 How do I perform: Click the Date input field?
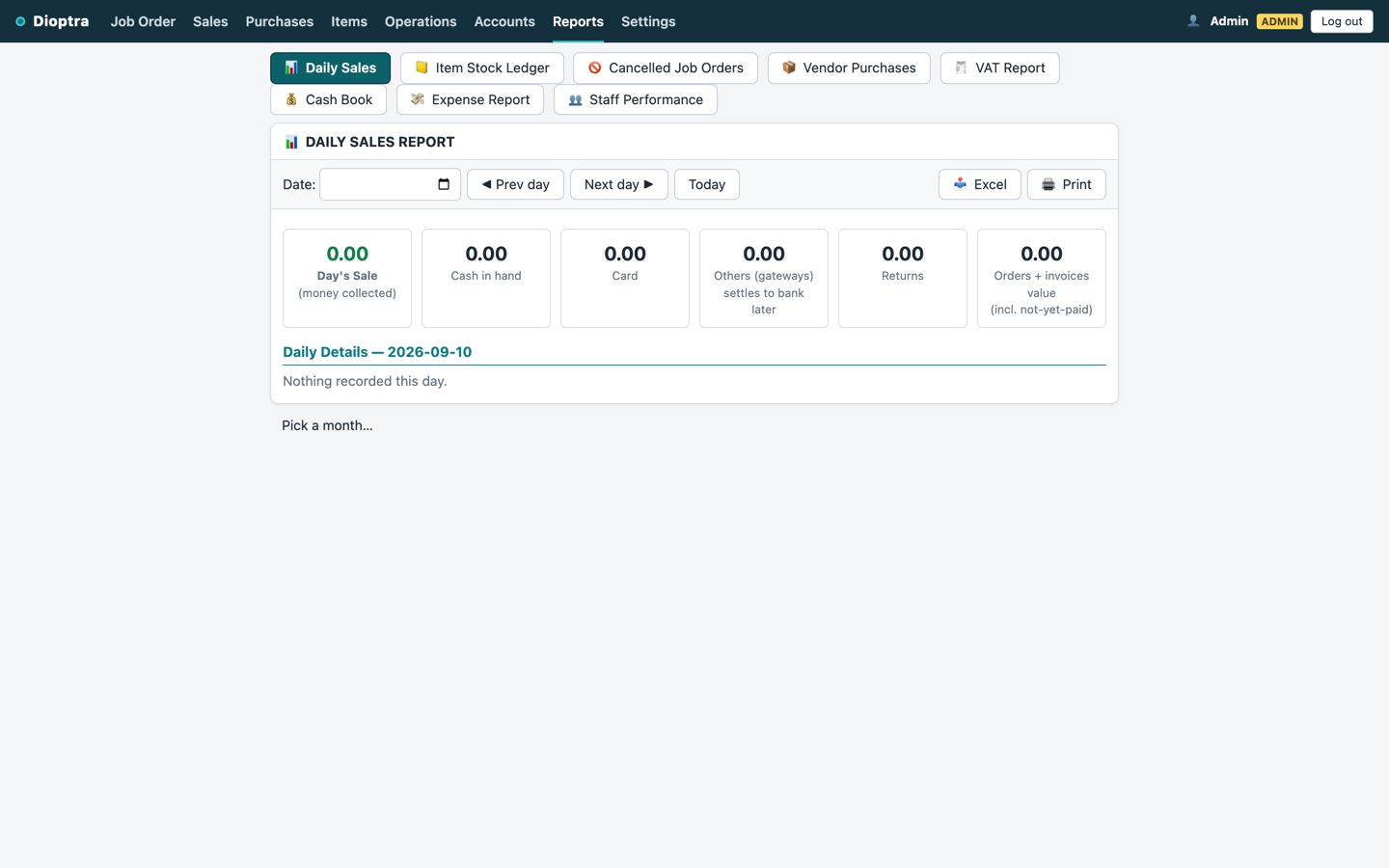390,184
